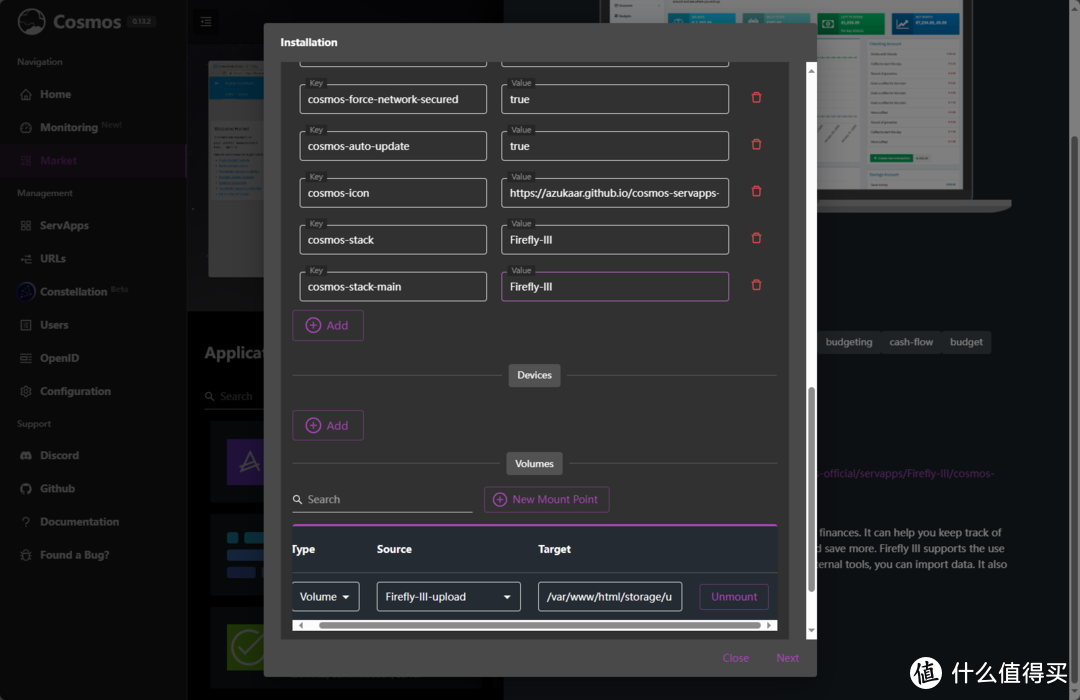Open the Discord support link
Screen dimensions: 1080x700
(59, 455)
